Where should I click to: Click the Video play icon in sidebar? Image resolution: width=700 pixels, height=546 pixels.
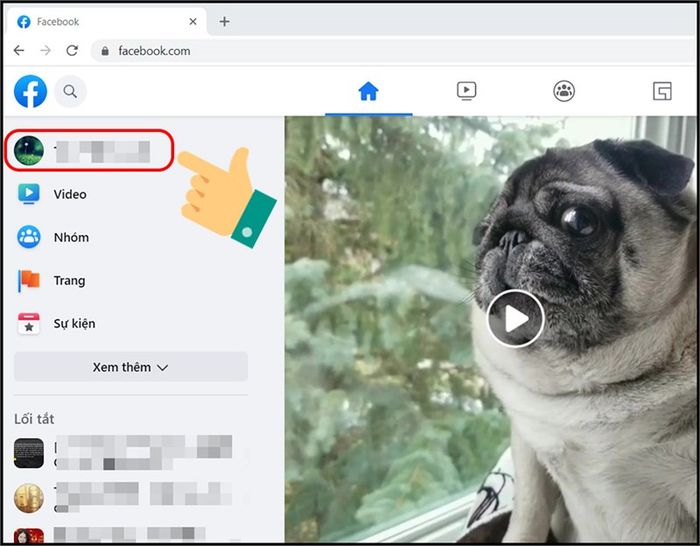click(x=29, y=194)
